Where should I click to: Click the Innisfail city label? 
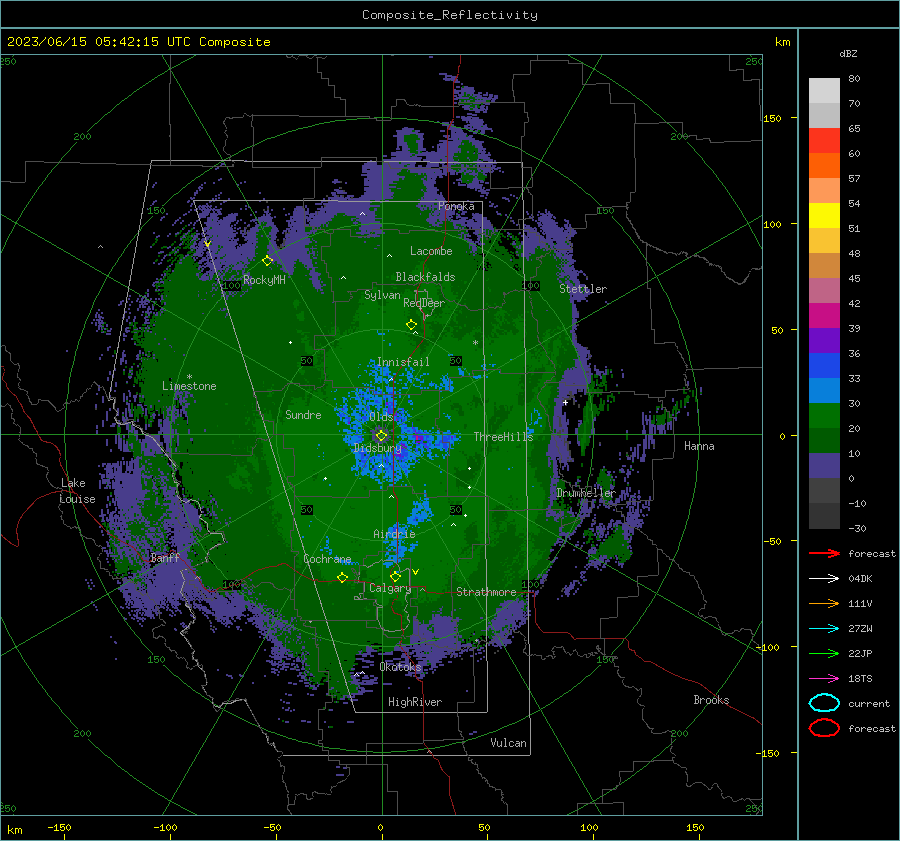tap(403, 362)
